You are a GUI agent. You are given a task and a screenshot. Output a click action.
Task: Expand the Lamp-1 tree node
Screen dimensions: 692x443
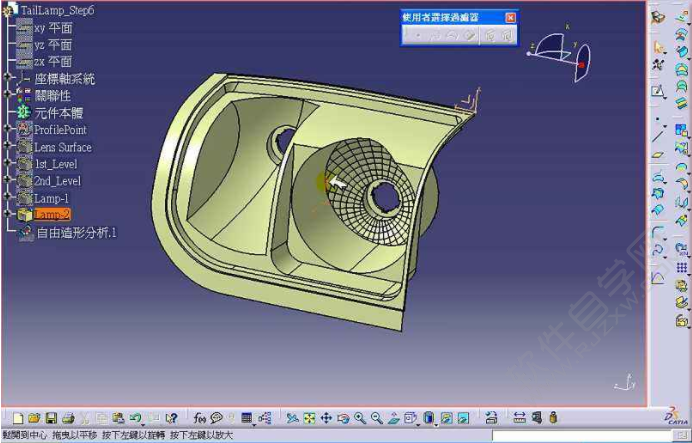coord(7,197)
